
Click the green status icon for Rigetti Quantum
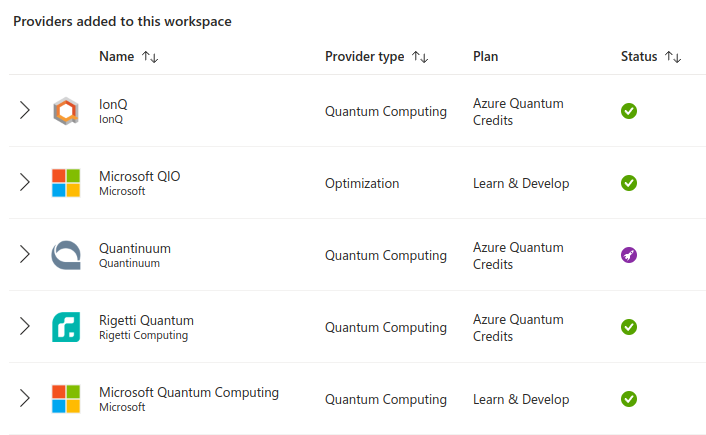629,327
